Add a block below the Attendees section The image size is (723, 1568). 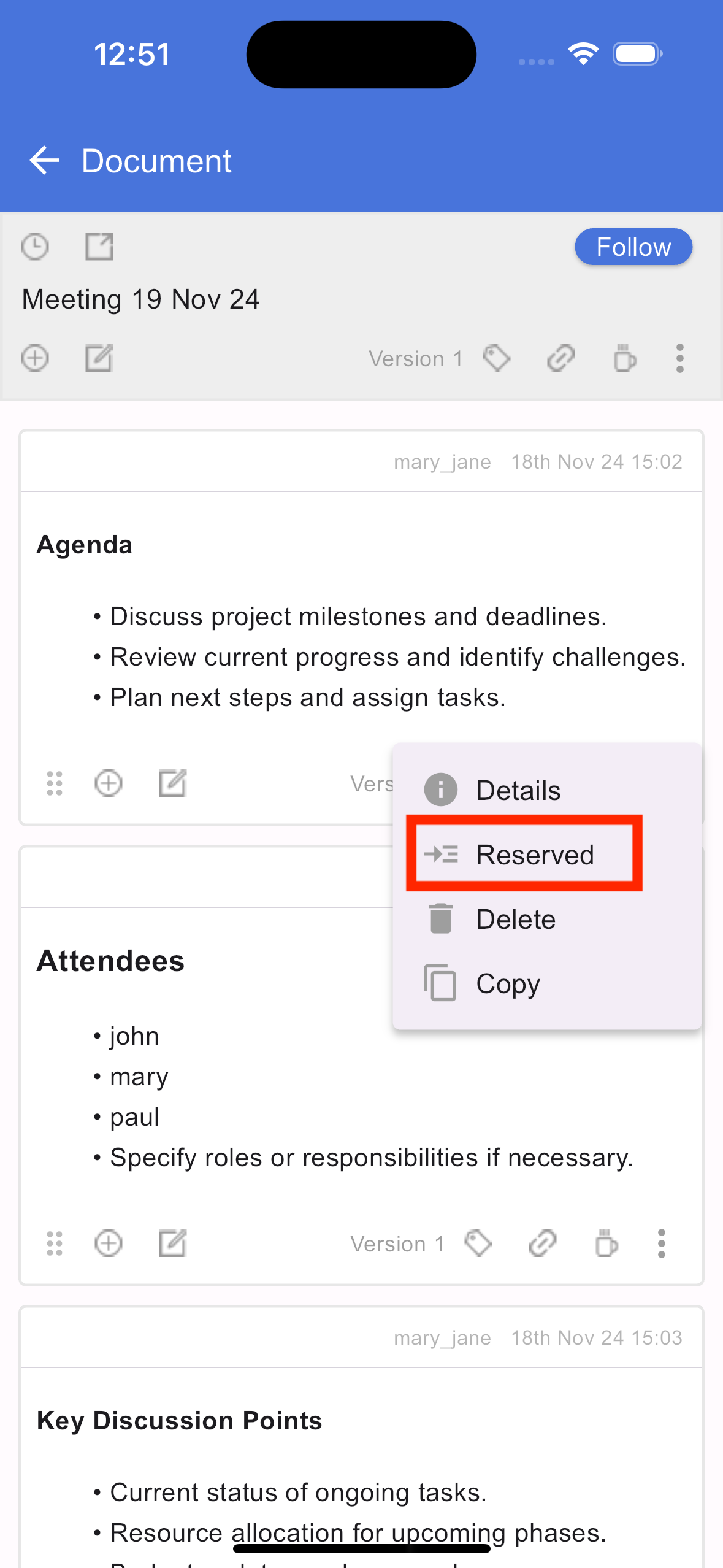click(x=109, y=1243)
